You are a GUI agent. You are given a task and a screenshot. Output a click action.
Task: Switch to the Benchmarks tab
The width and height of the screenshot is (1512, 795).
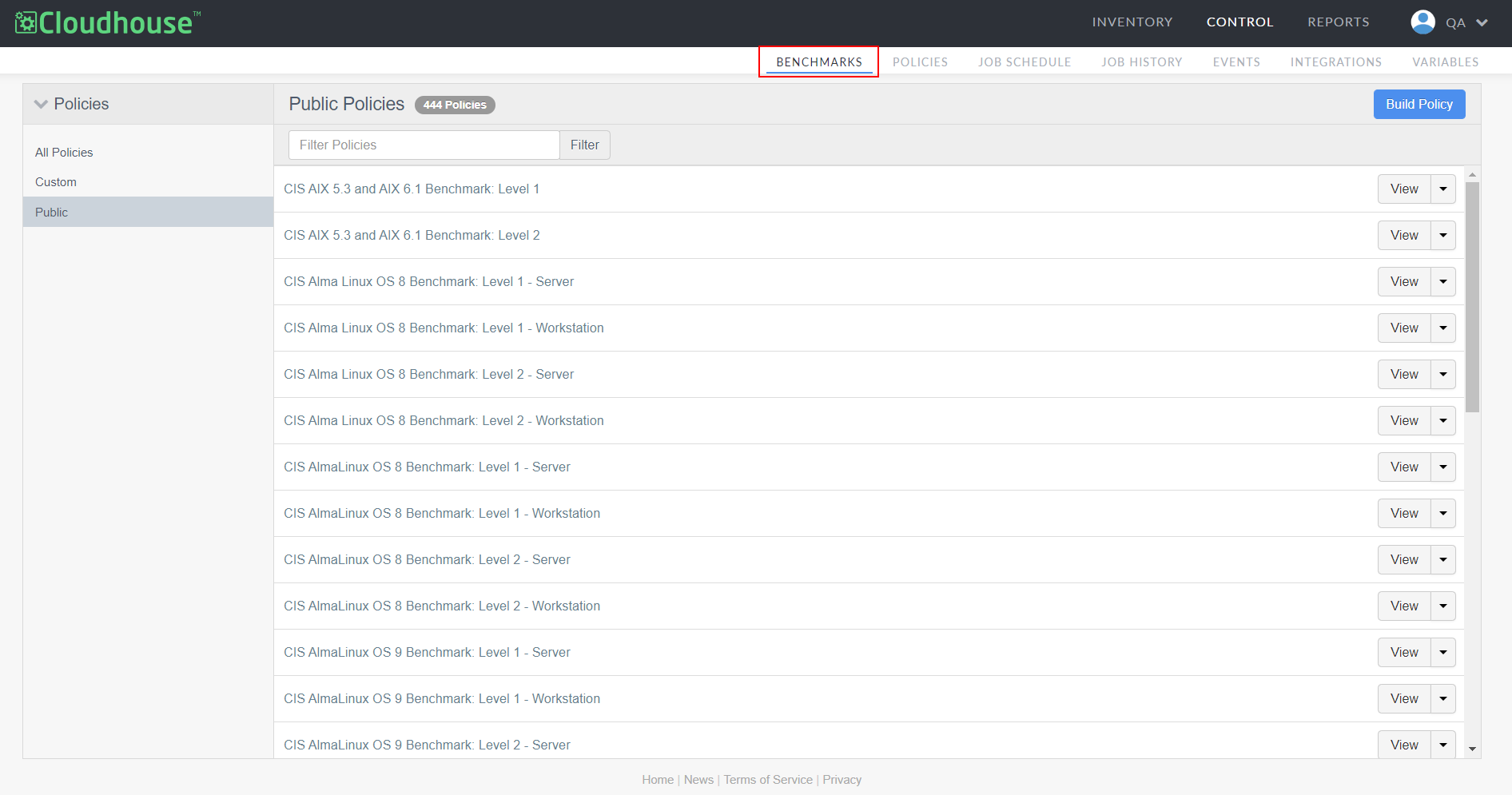click(819, 62)
